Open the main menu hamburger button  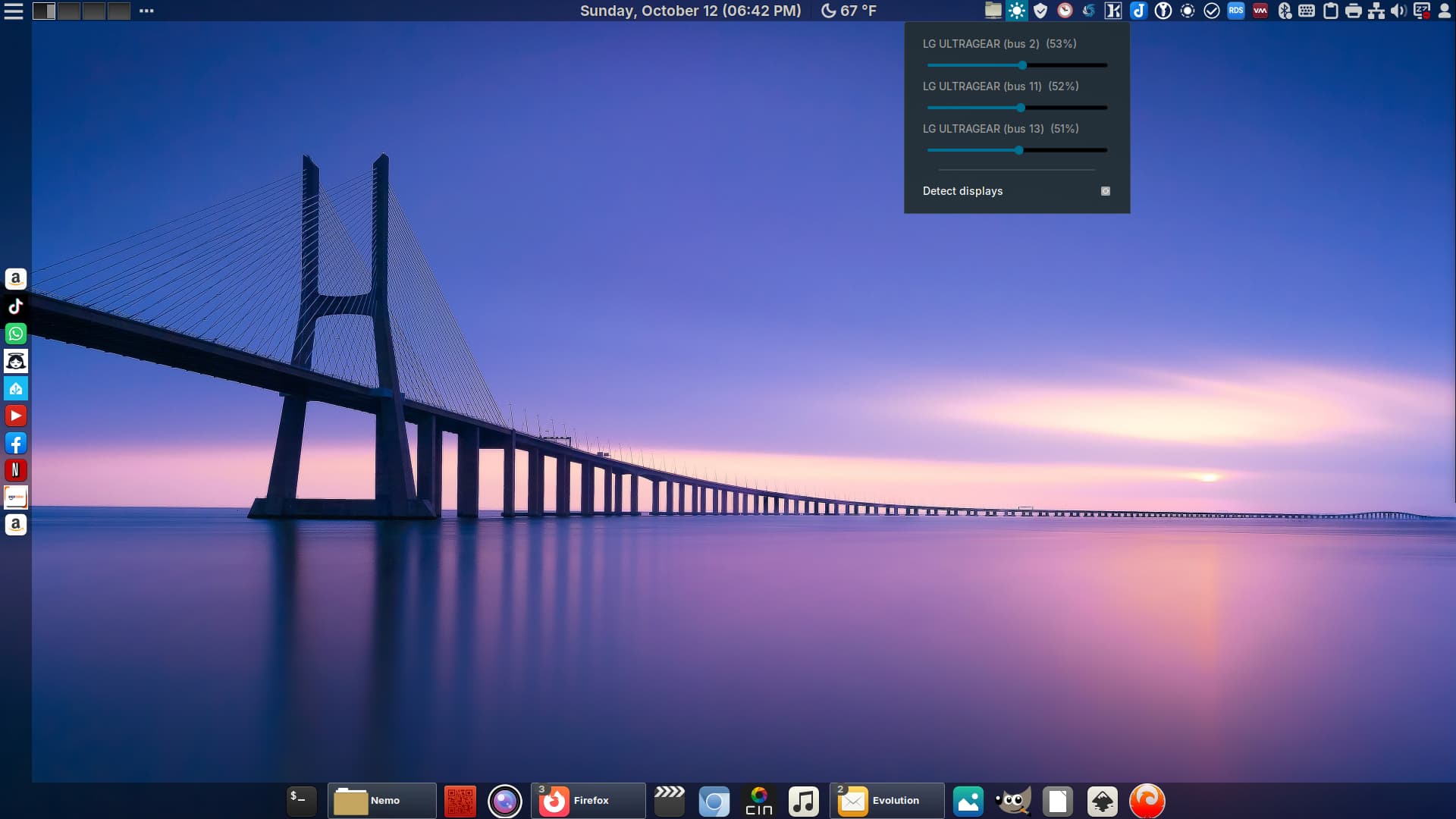click(14, 11)
